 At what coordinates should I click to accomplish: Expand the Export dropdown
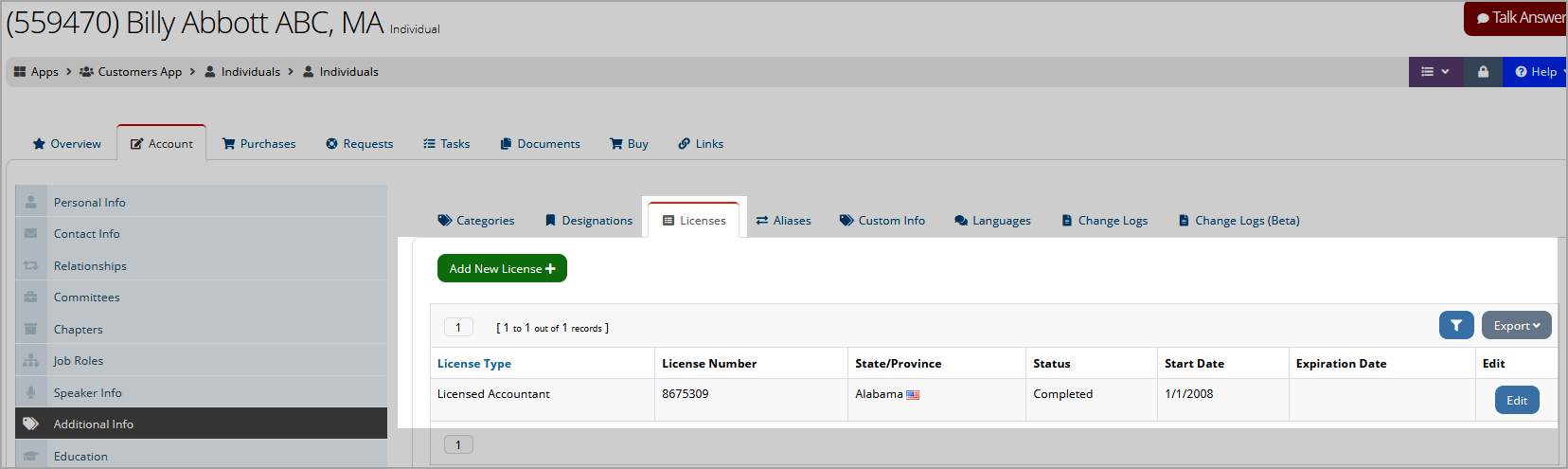(x=1517, y=325)
